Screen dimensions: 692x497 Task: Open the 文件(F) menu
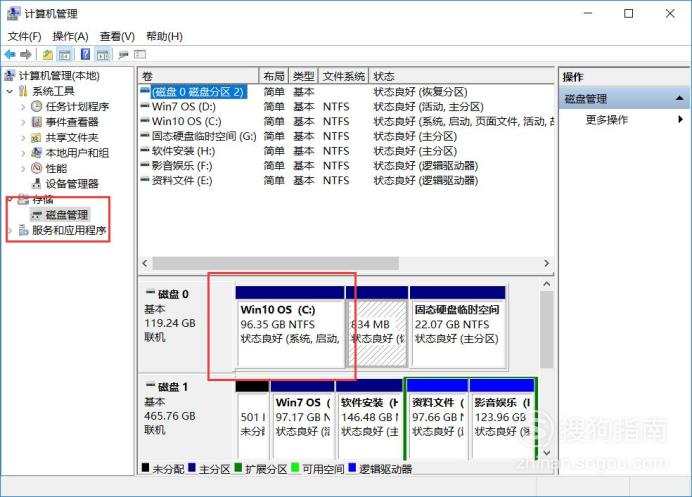25,36
